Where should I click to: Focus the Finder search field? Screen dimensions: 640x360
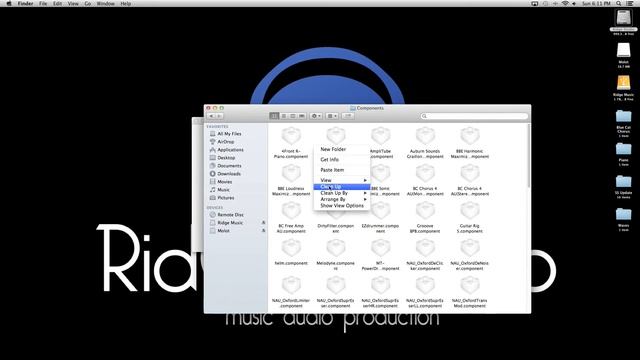click(474, 116)
